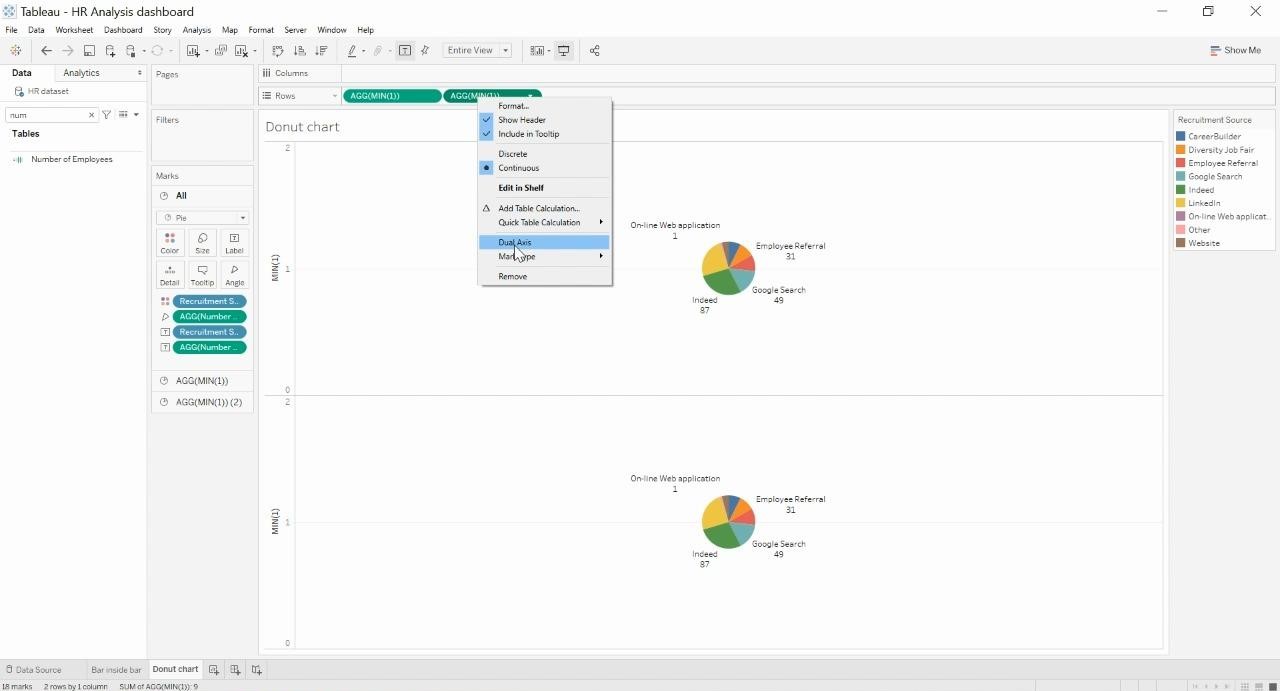The image size is (1280, 691).
Task: Click the Tooltip card in Marks
Action: [x=202, y=275]
